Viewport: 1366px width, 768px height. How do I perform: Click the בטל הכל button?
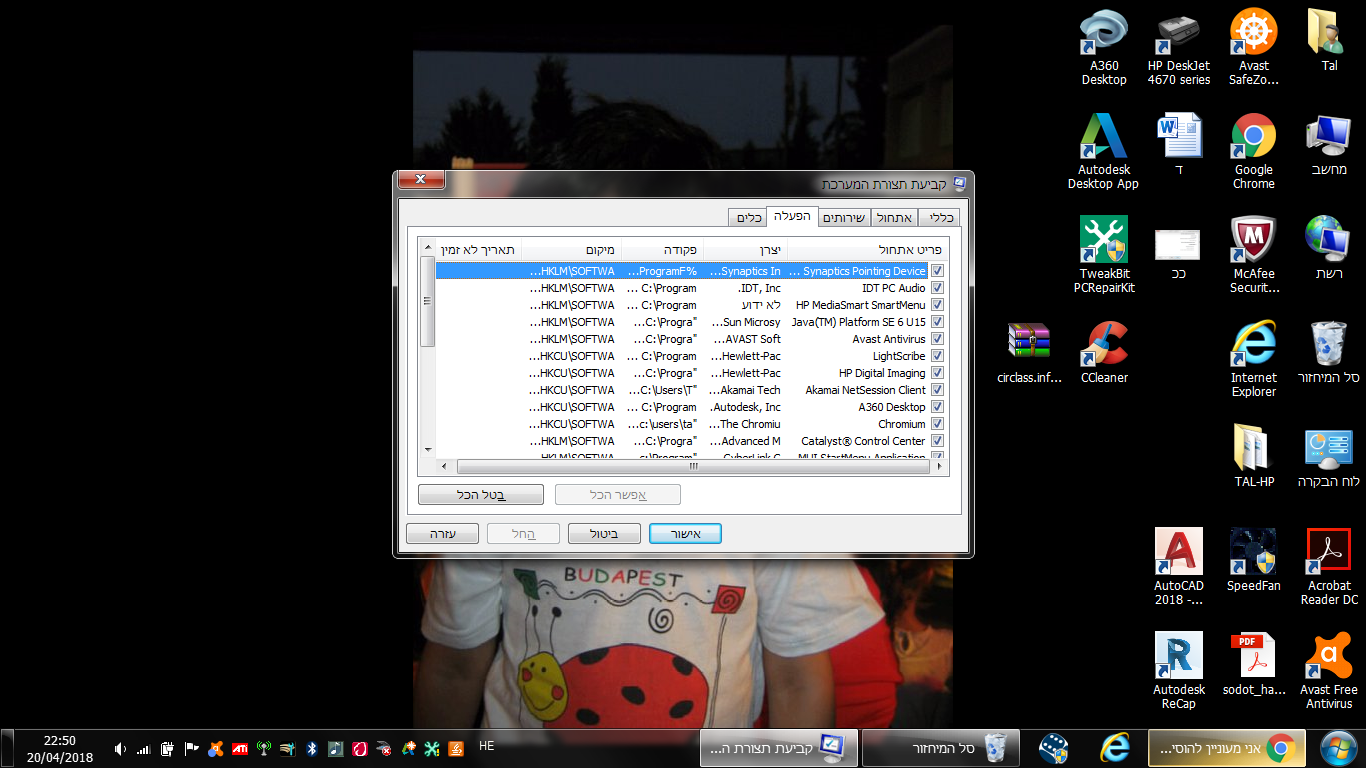click(x=481, y=495)
